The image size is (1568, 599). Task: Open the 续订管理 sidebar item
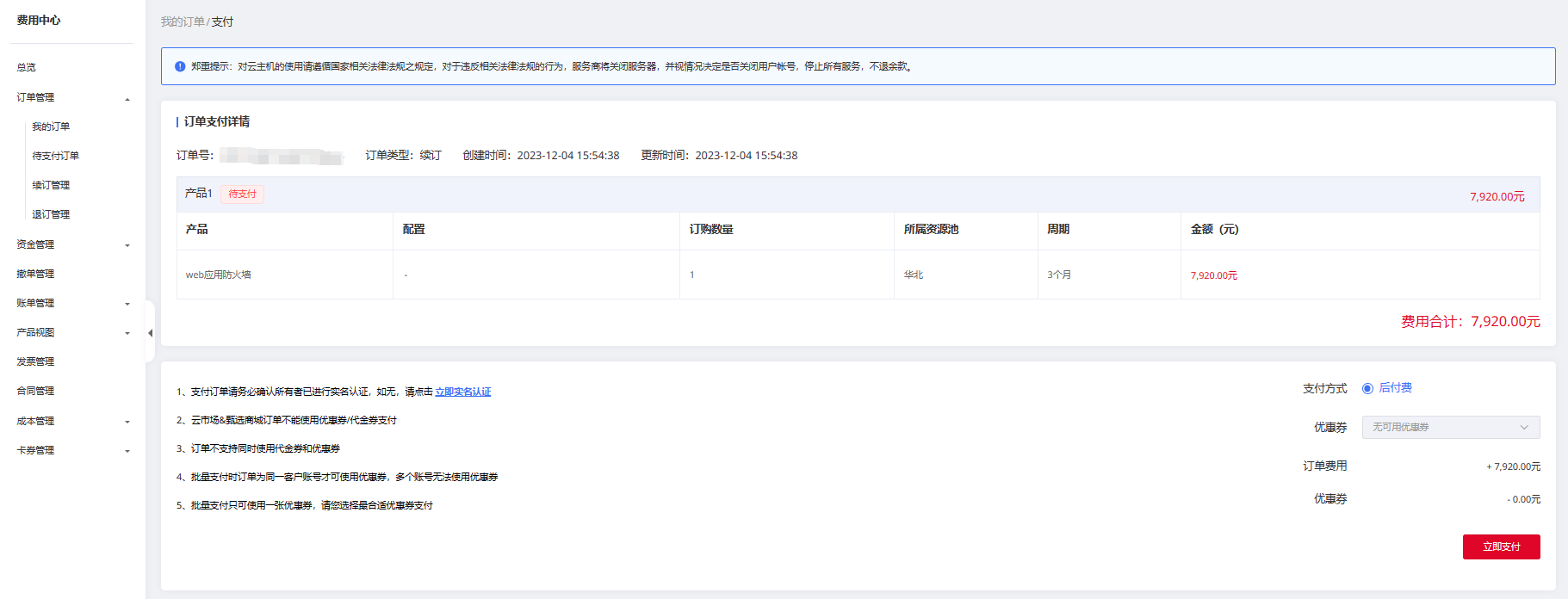pyautogui.click(x=51, y=185)
